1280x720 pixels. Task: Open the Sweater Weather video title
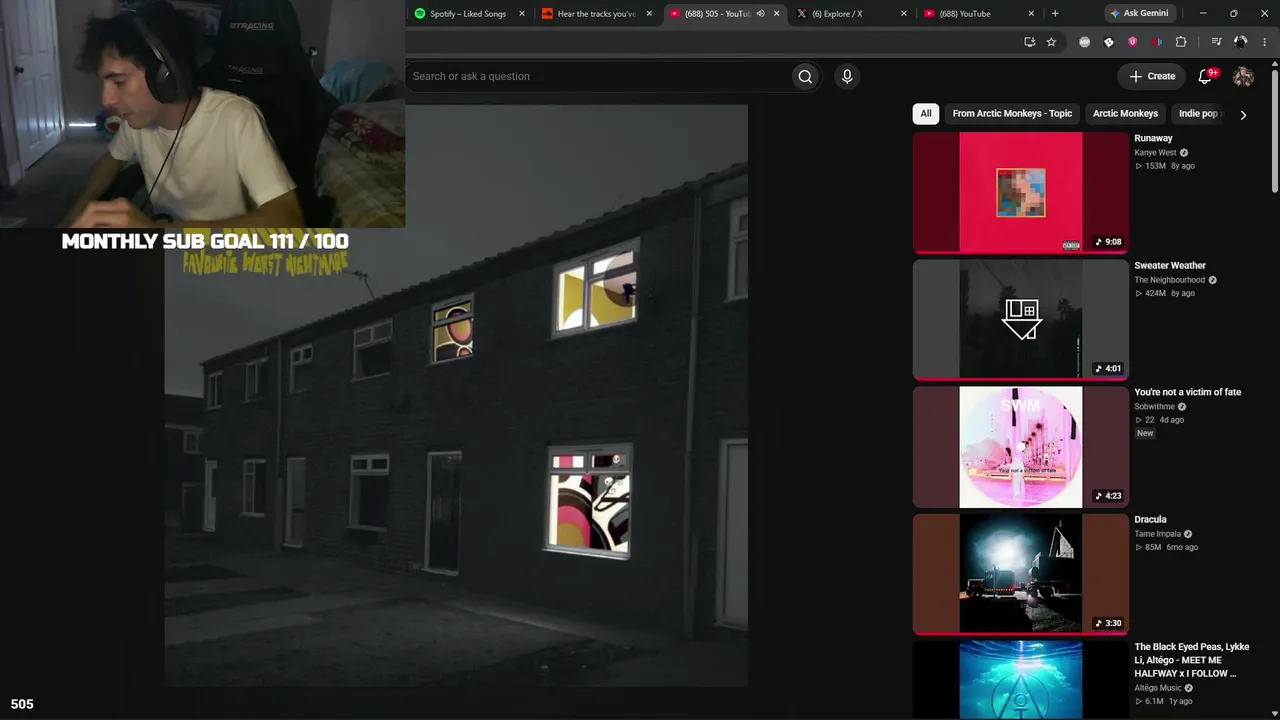1170,266
